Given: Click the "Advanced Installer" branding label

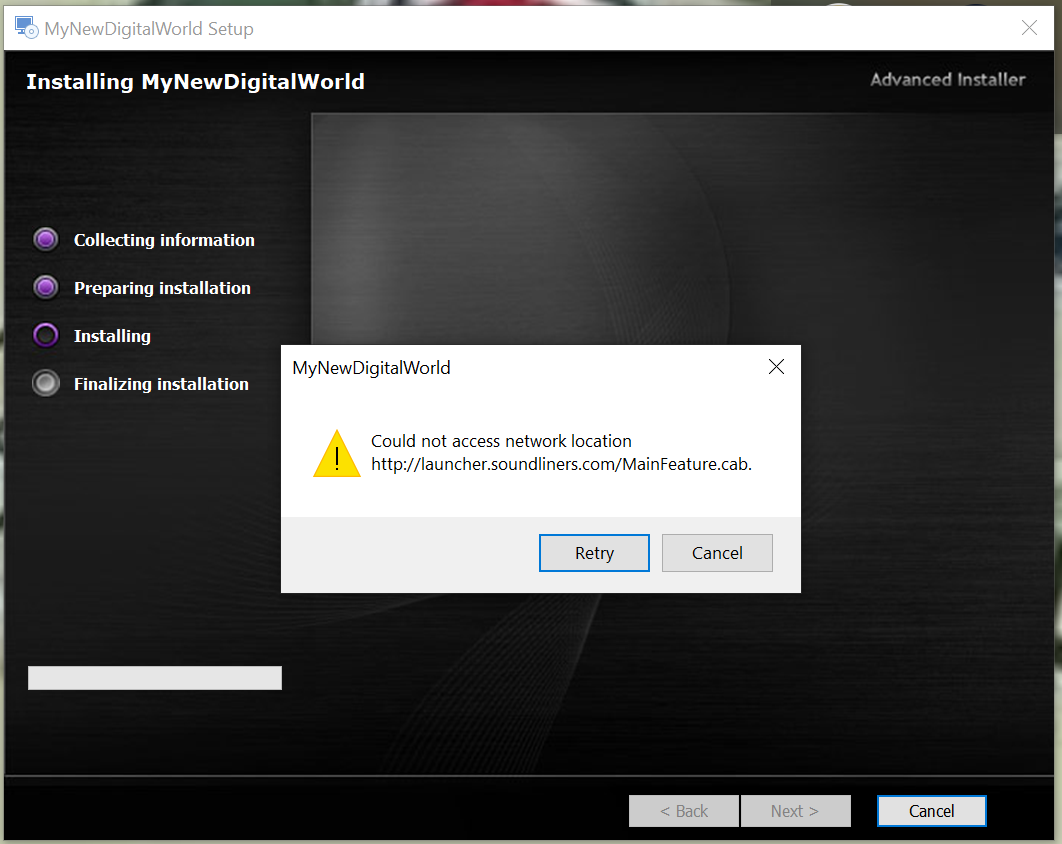Looking at the screenshot, I should 947,79.
